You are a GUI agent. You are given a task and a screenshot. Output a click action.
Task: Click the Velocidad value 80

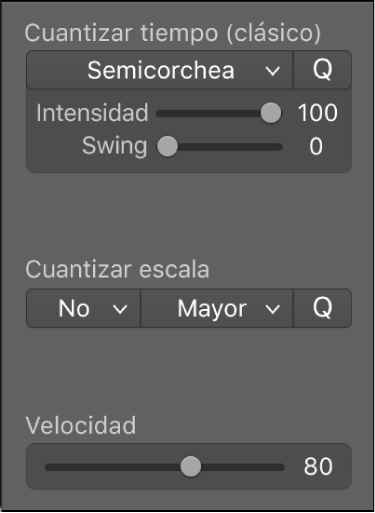pos(318,466)
